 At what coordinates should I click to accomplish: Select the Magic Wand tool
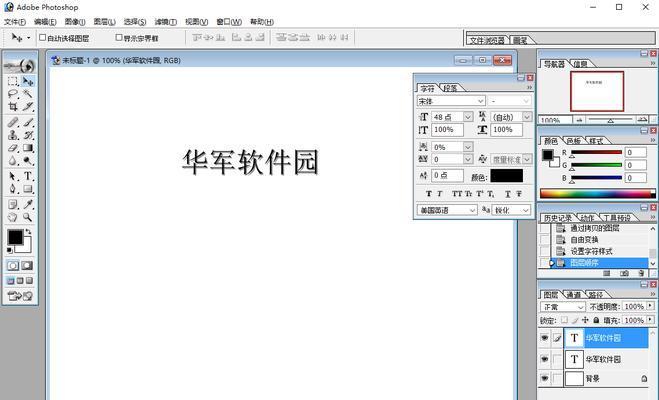[28, 94]
